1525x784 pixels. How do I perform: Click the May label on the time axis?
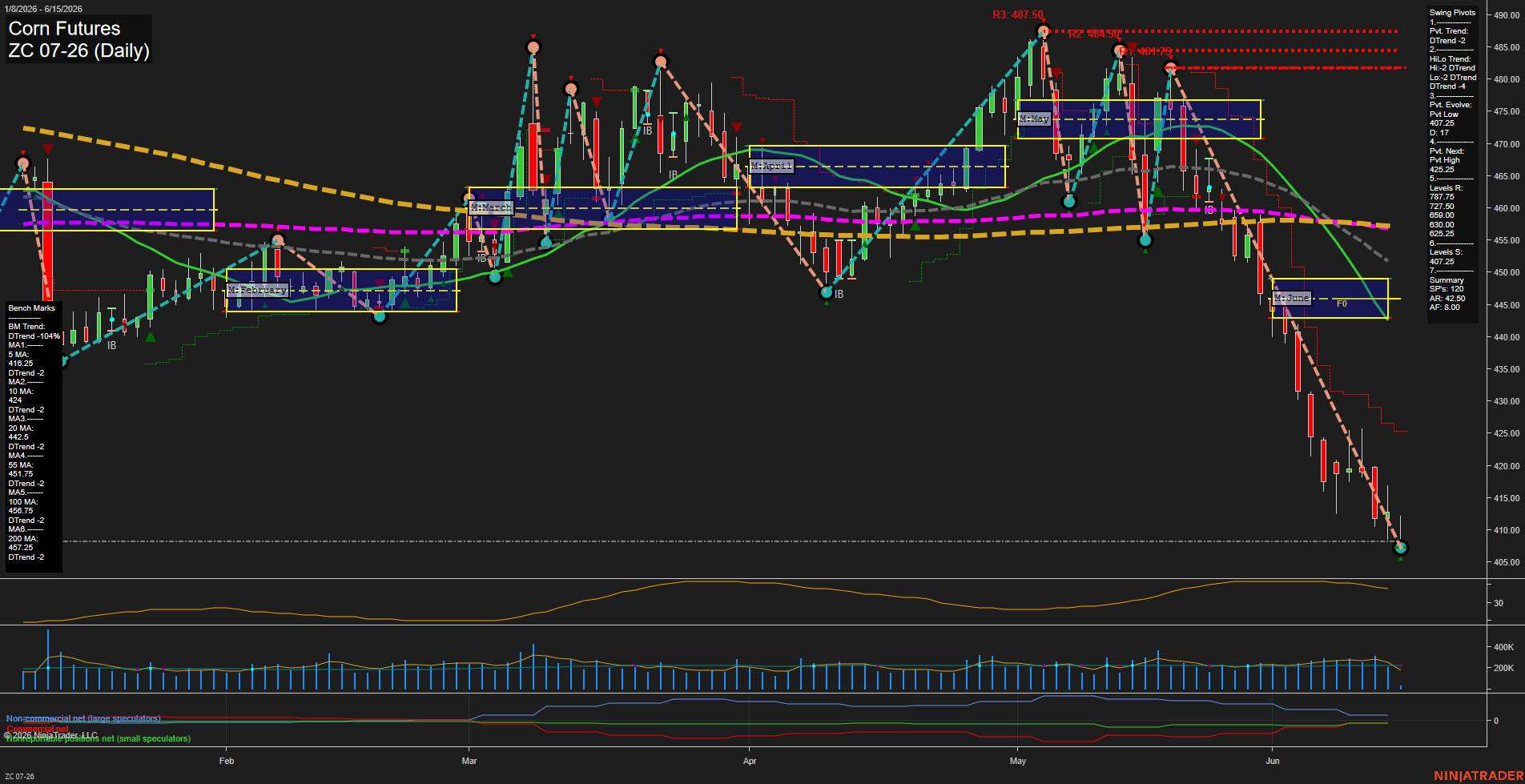click(1018, 761)
